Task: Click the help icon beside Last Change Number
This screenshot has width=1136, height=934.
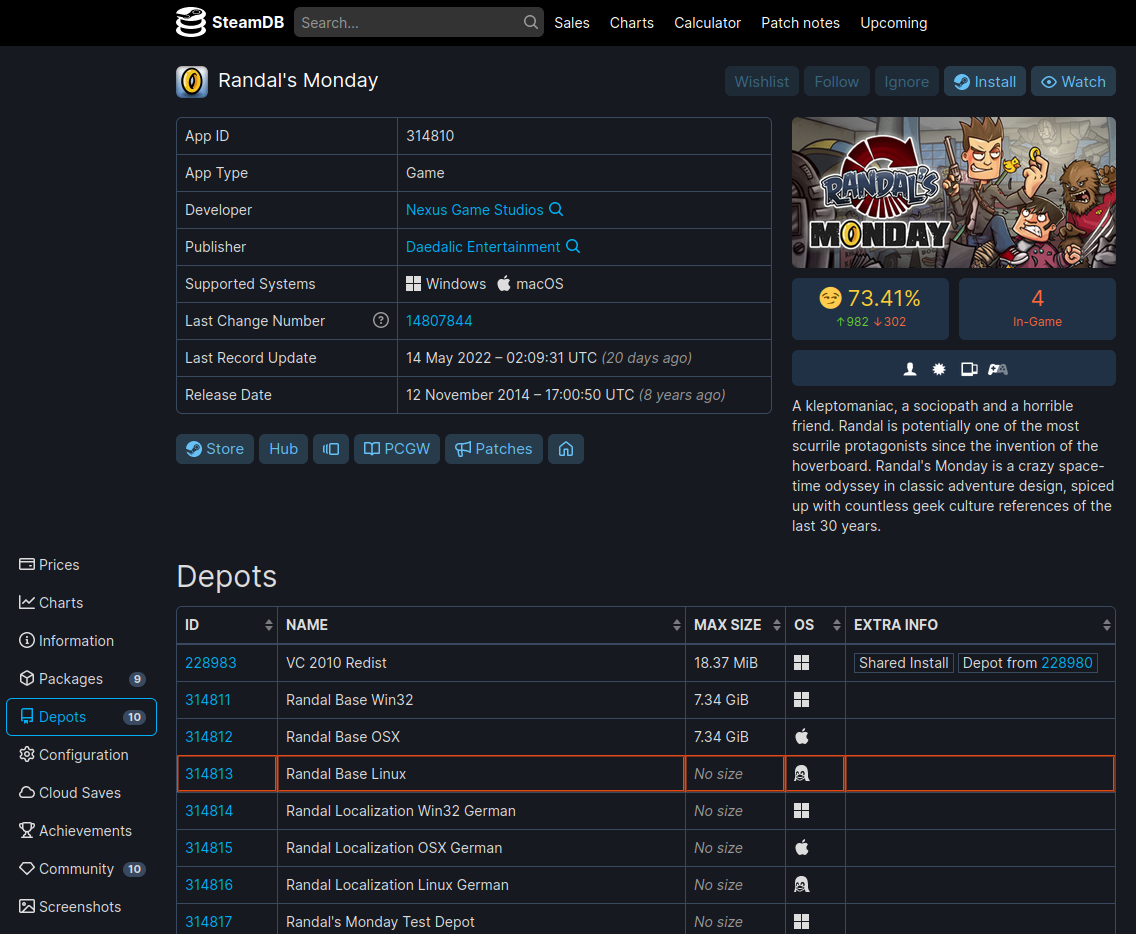Action: [380, 321]
